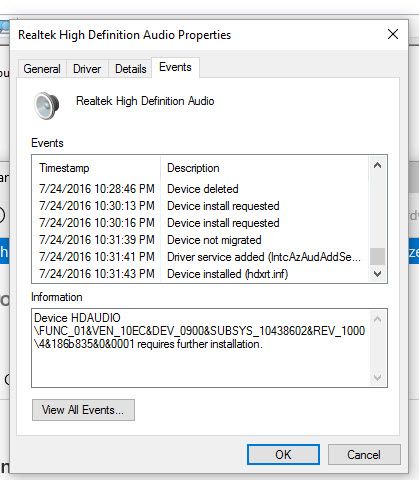Select the Device not migrated event
419x480 pixels.
pos(200,240)
